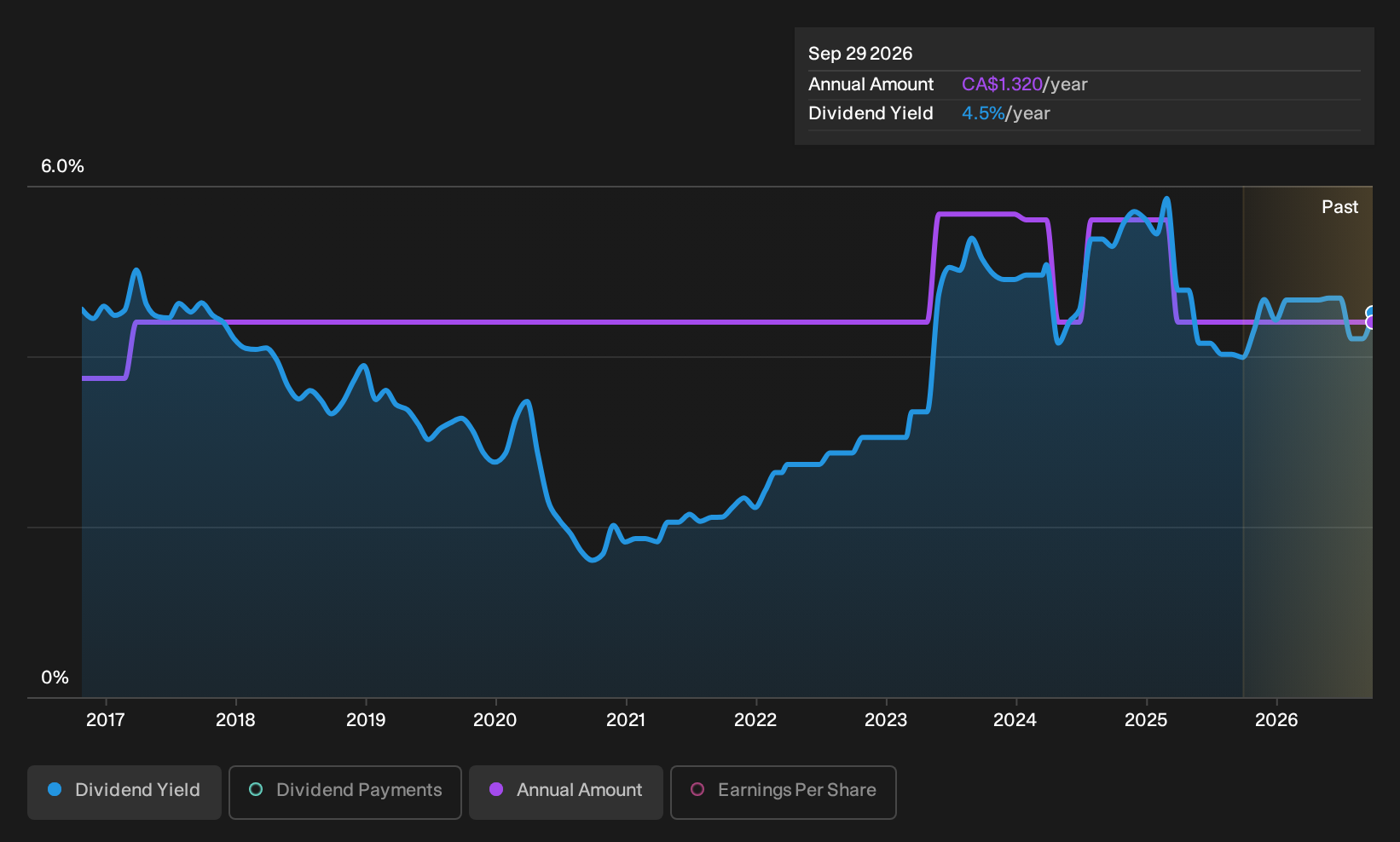Click the 6.0% y-axis label
The height and width of the screenshot is (842, 1400).
62,166
